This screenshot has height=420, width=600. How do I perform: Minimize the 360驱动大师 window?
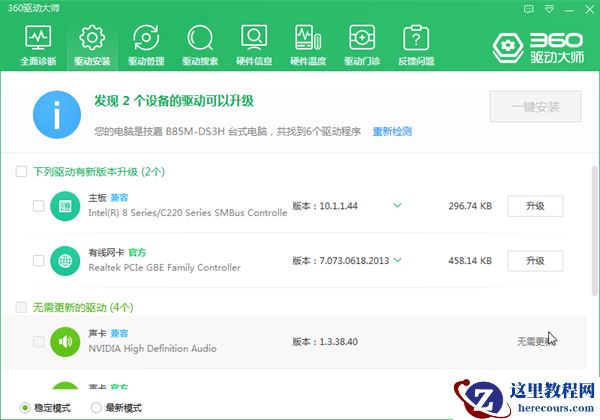(x=569, y=10)
